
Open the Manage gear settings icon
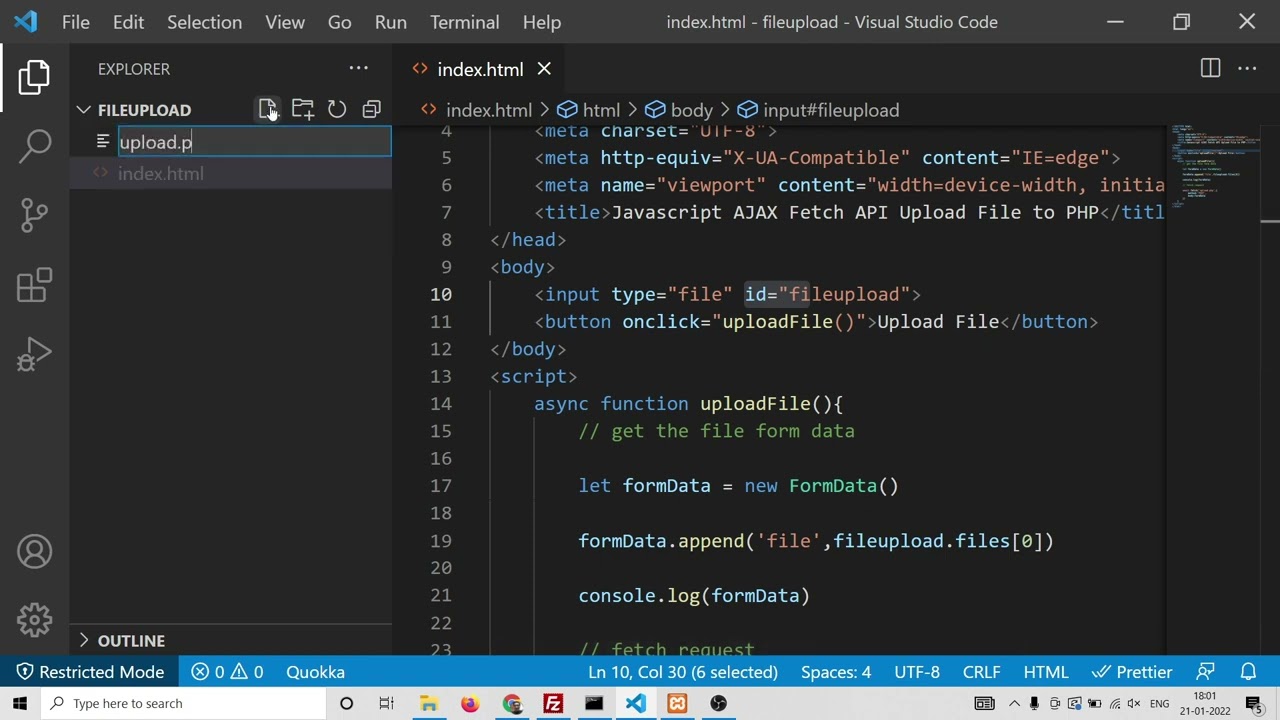click(x=34, y=620)
